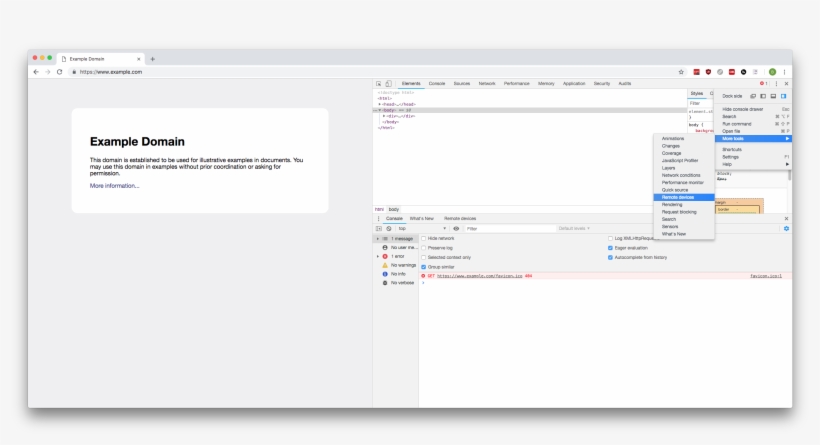Toggle the device toolbar icon
This screenshot has width=820, height=445.
click(x=388, y=84)
